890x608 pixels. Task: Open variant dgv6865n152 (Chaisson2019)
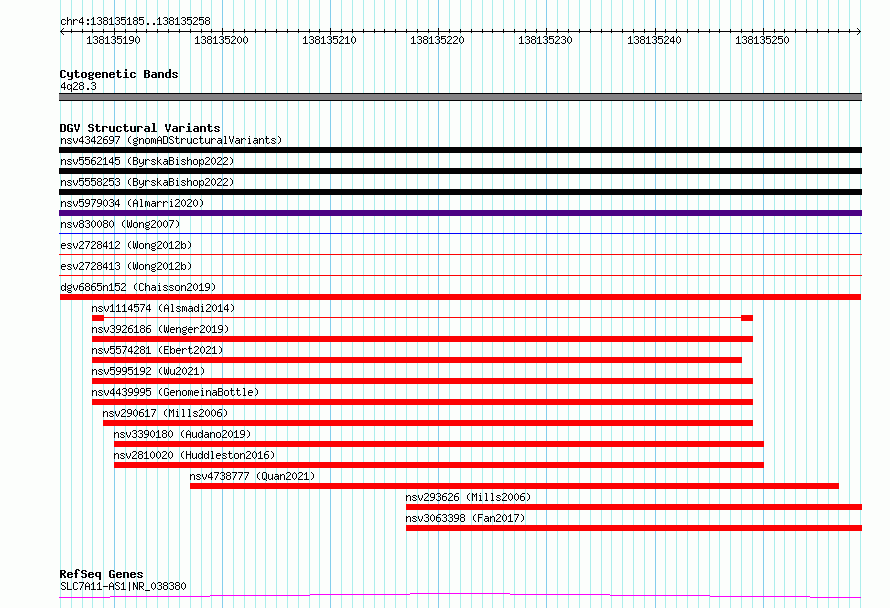pyautogui.click(x=138, y=287)
